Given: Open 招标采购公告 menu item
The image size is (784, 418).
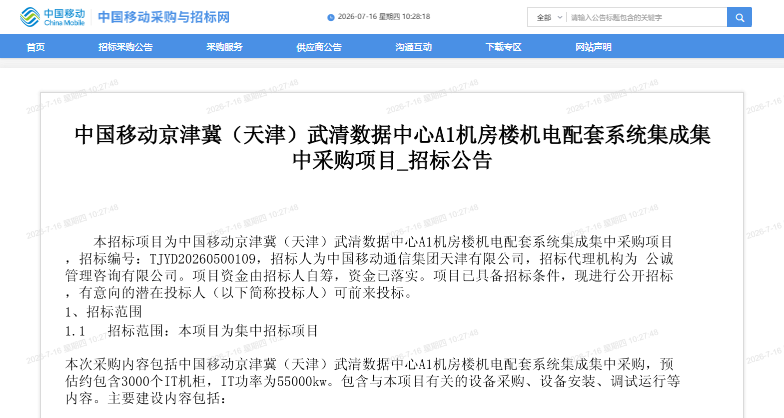Looking at the screenshot, I should tap(126, 47).
